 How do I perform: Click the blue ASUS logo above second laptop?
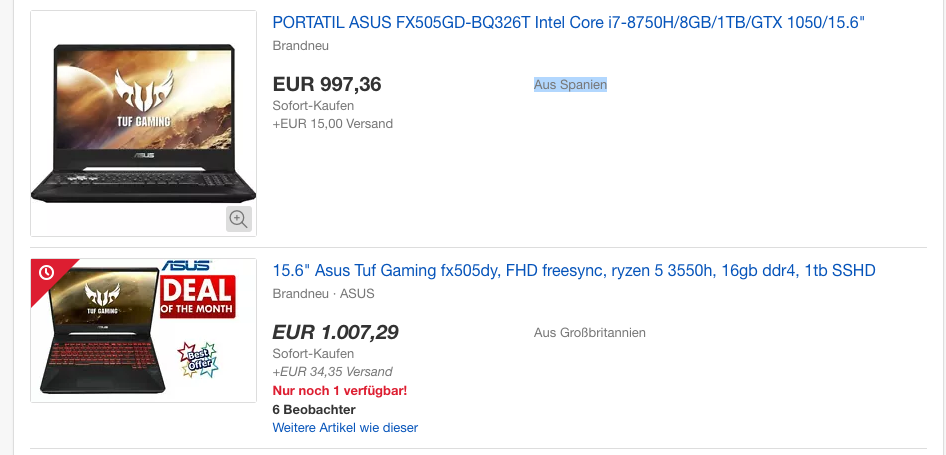(187, 265)
